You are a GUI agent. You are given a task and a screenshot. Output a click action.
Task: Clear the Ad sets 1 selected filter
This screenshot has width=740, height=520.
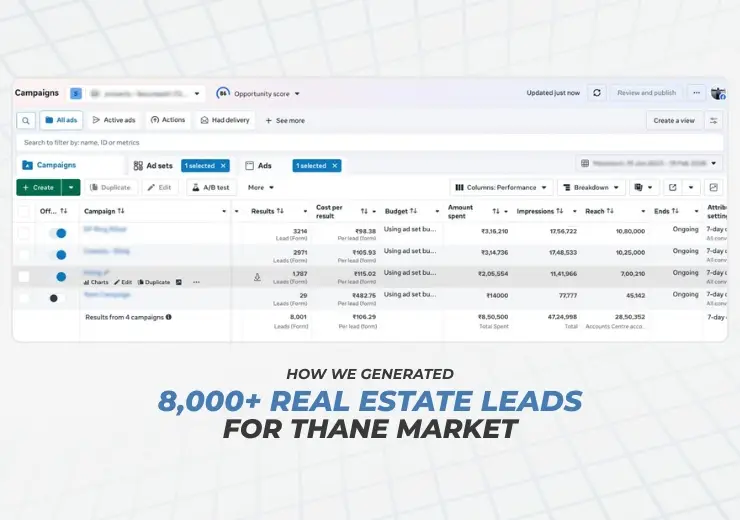coord(223,166)
